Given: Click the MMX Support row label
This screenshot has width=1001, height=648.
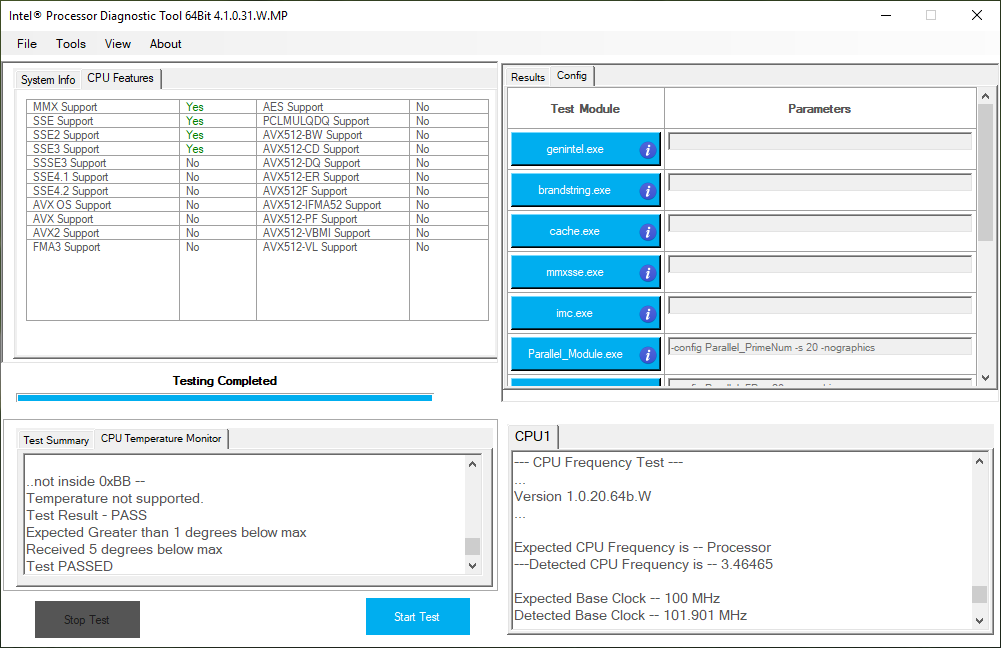Looking at the screenshot, I should click(65, 107).
